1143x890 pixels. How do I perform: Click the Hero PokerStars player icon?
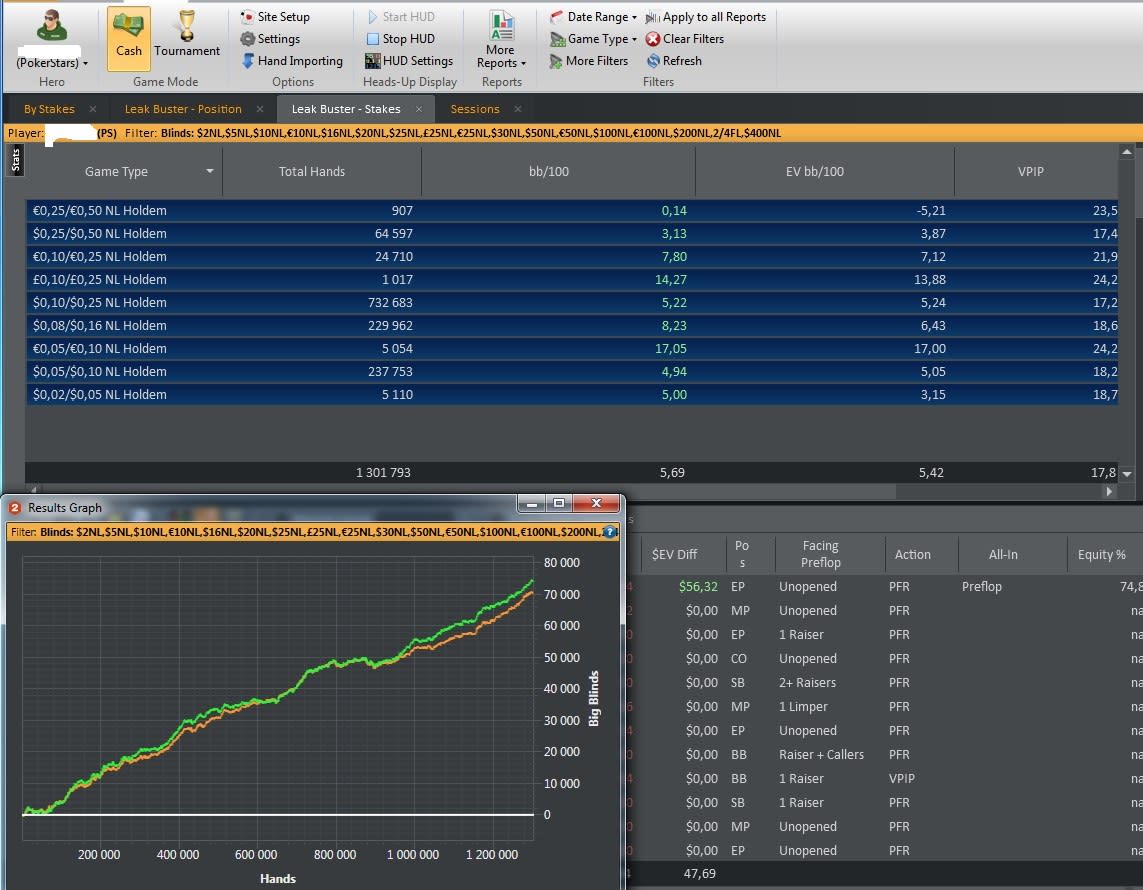pyautogui.click(x=51, y=27)
